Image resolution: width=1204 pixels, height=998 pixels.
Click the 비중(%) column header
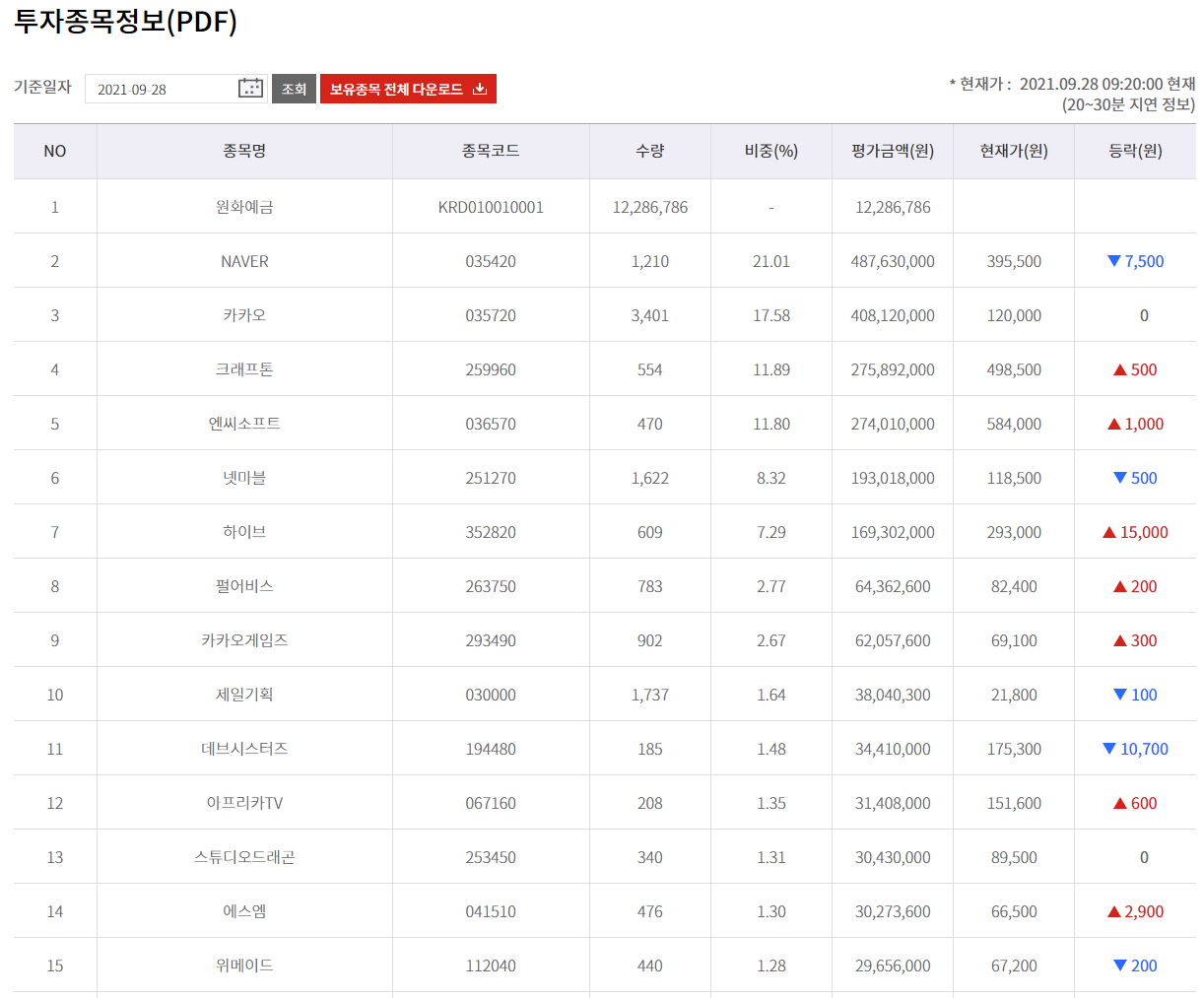click(x=771, y=151)
